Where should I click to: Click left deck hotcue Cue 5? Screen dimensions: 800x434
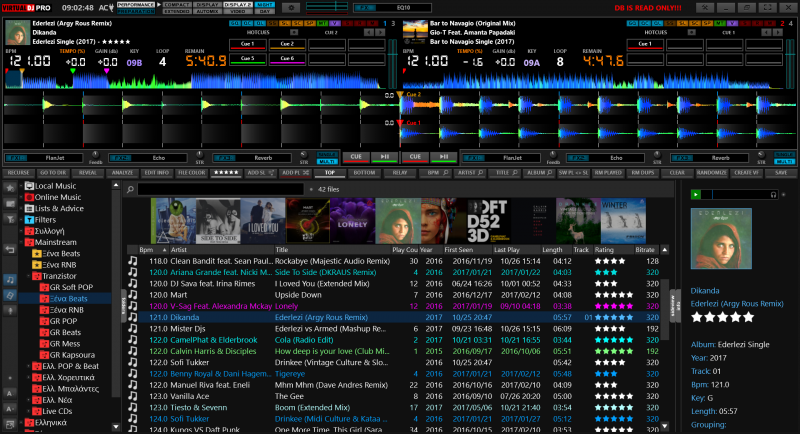click(247, 59)
